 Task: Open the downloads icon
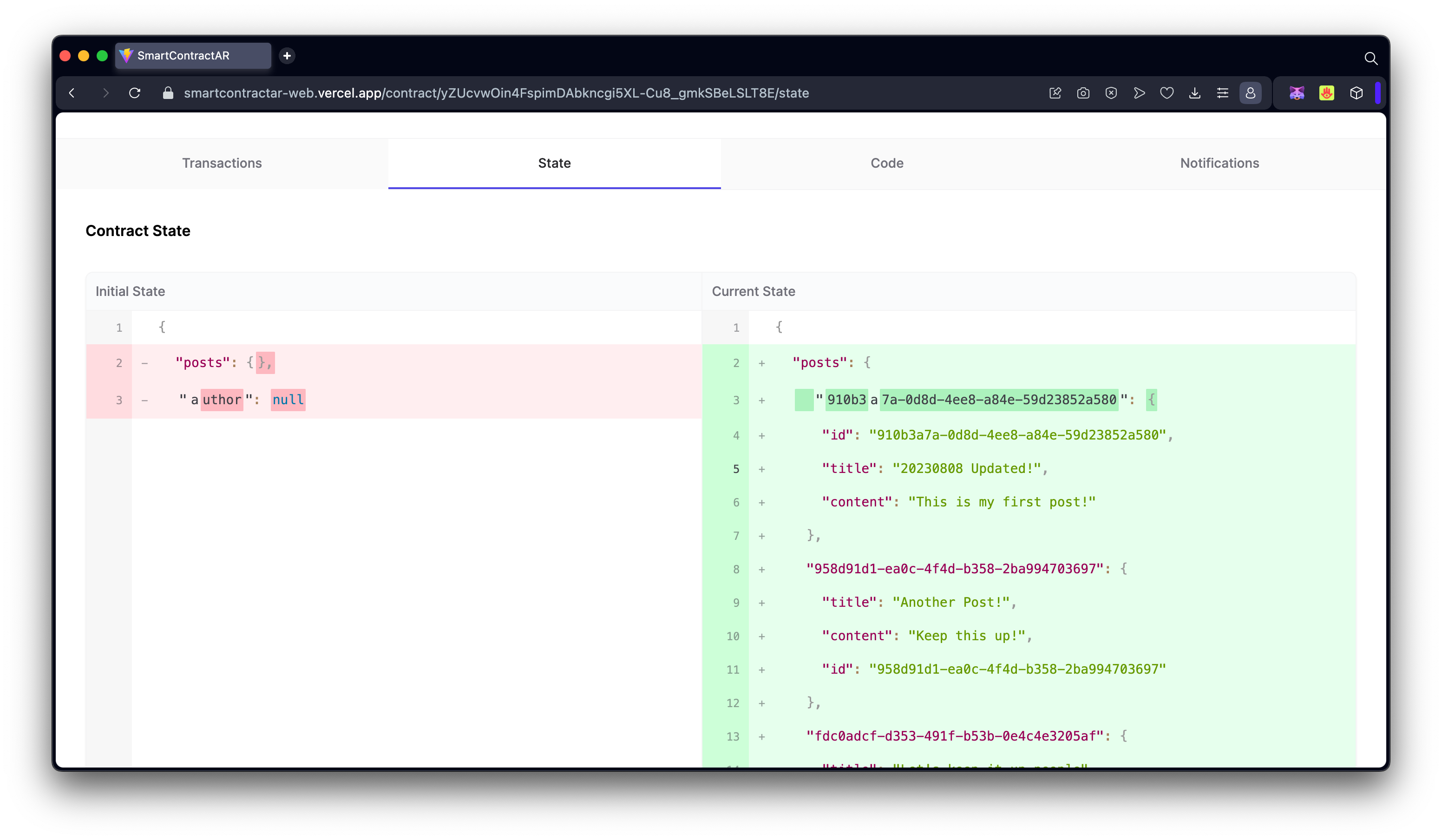1194,93
